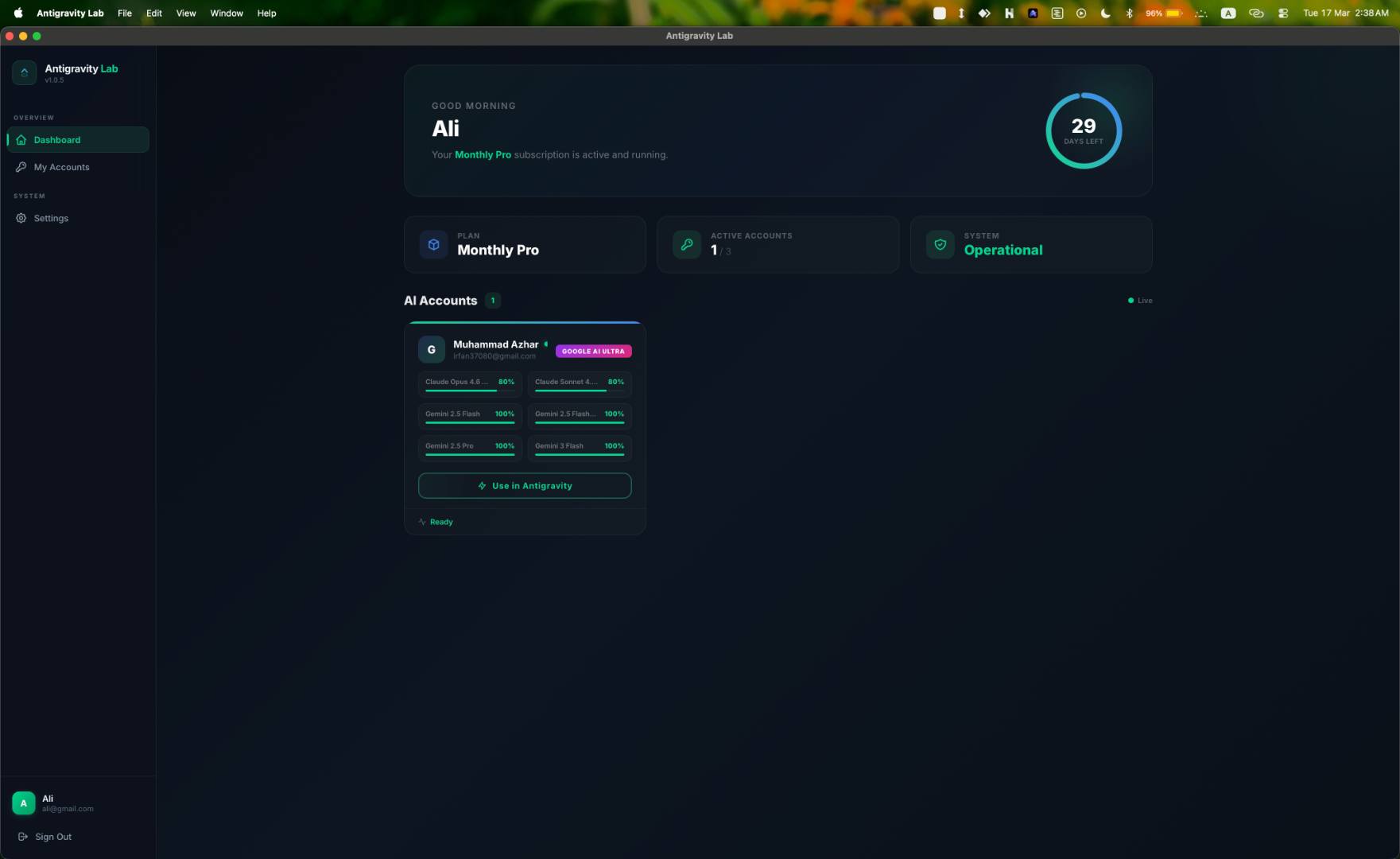Open the Help menu

(x=266, y=13)
